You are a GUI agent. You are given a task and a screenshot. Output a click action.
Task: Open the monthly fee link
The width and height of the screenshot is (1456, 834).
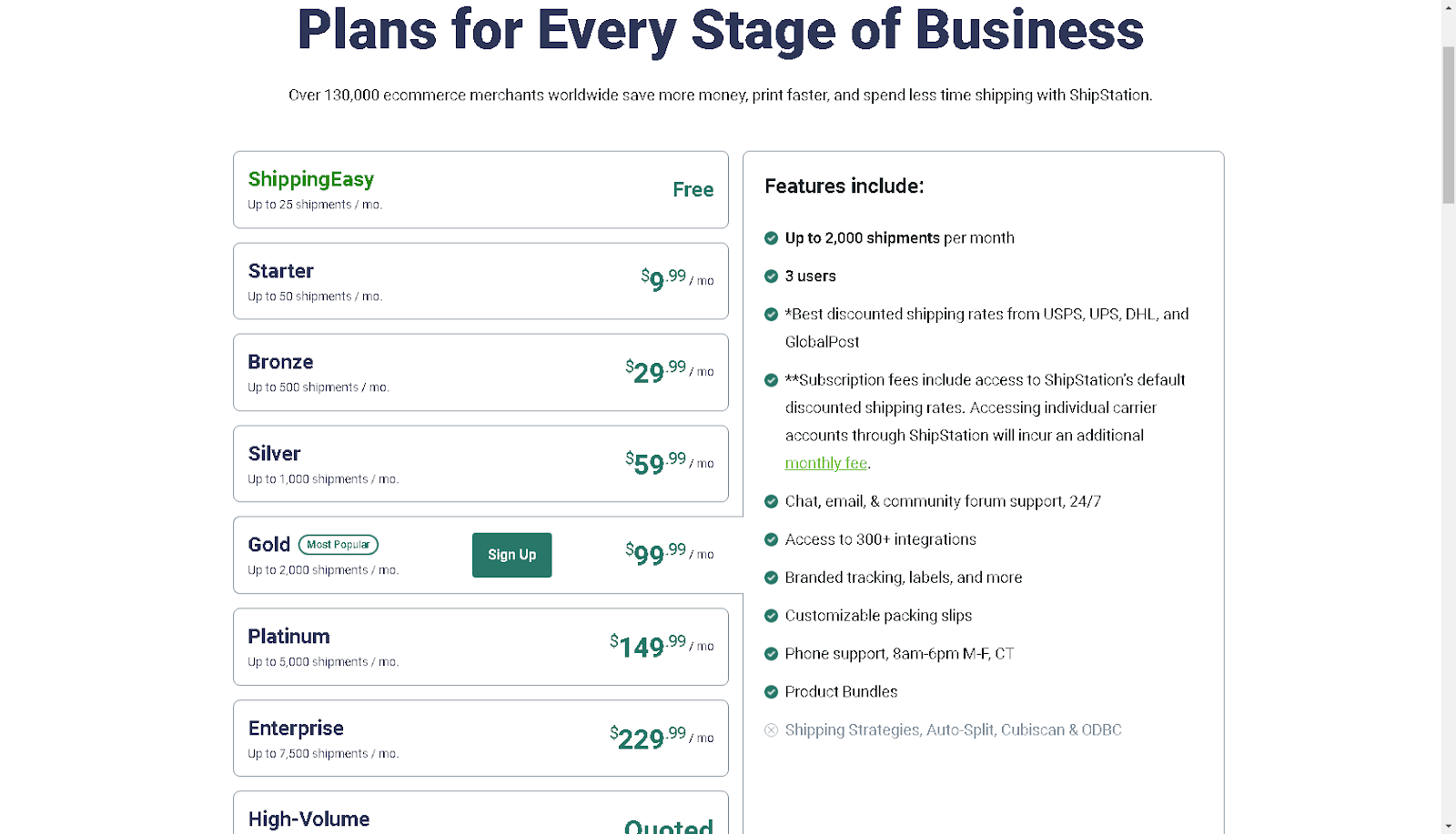tap(825, 463)
